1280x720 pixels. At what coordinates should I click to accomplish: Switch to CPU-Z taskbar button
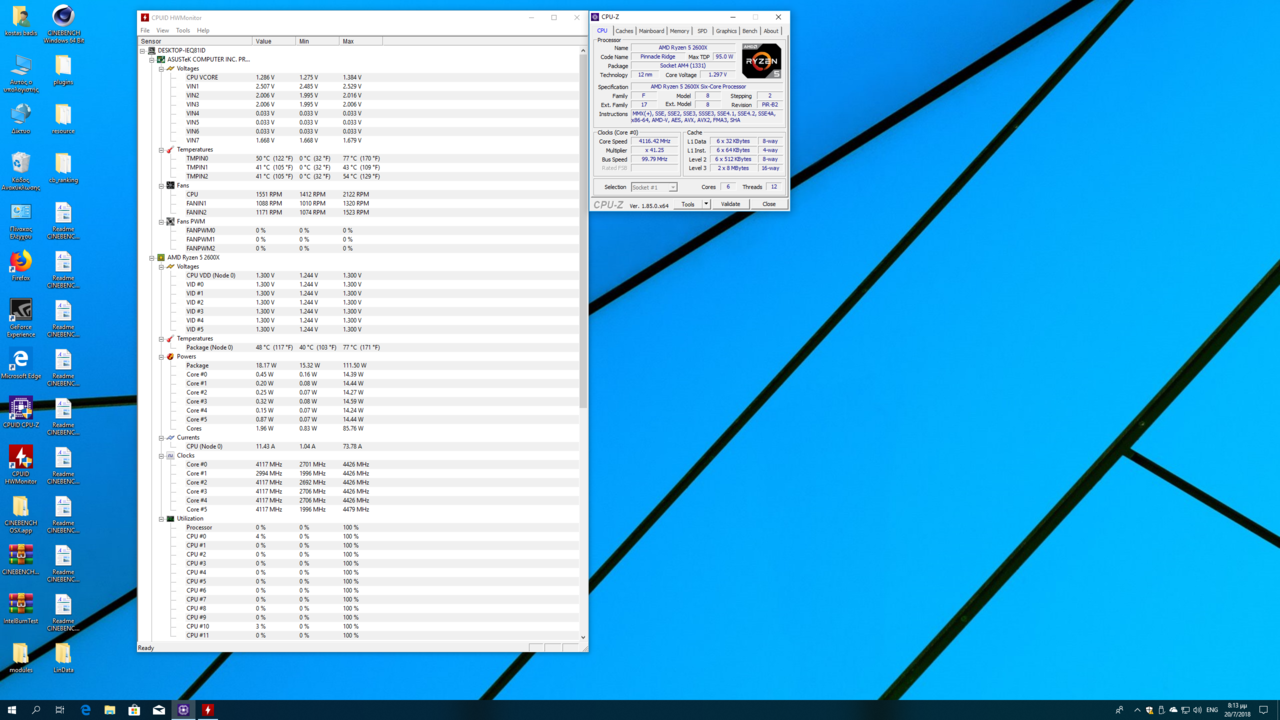[x=183, y=710]
